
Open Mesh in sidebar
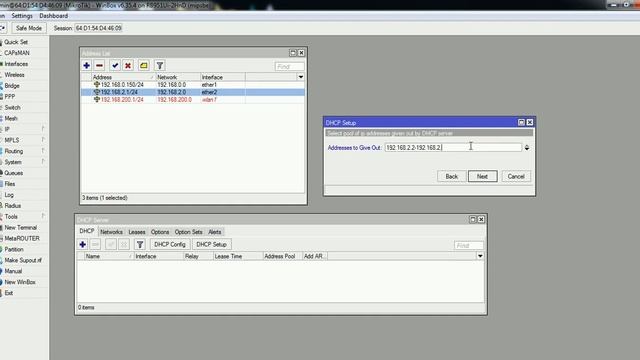point(11,118)
